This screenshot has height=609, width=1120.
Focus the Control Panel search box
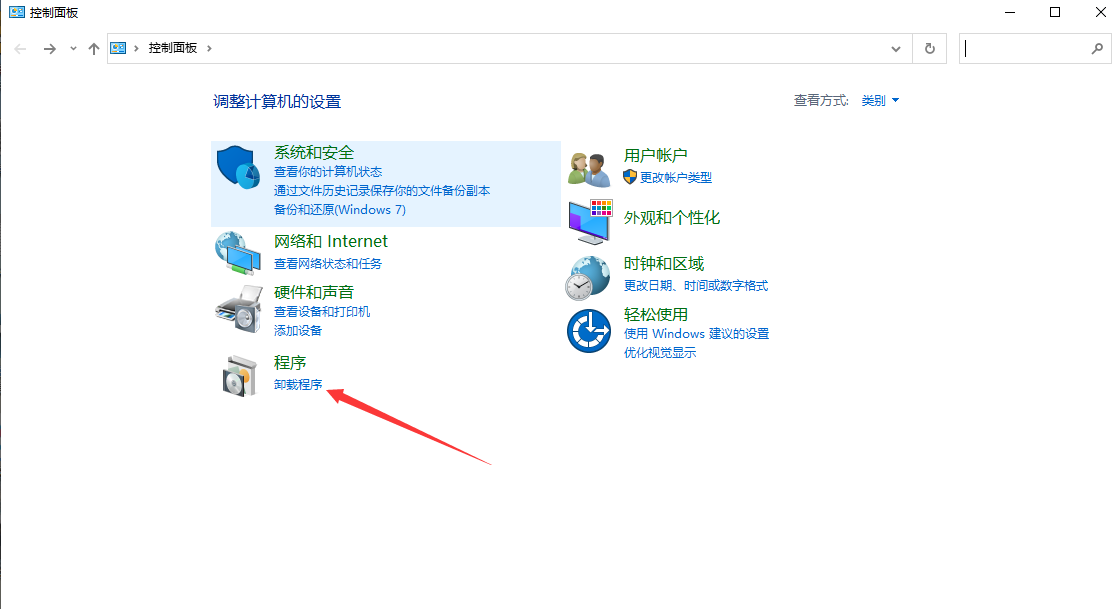(1035, 49)
